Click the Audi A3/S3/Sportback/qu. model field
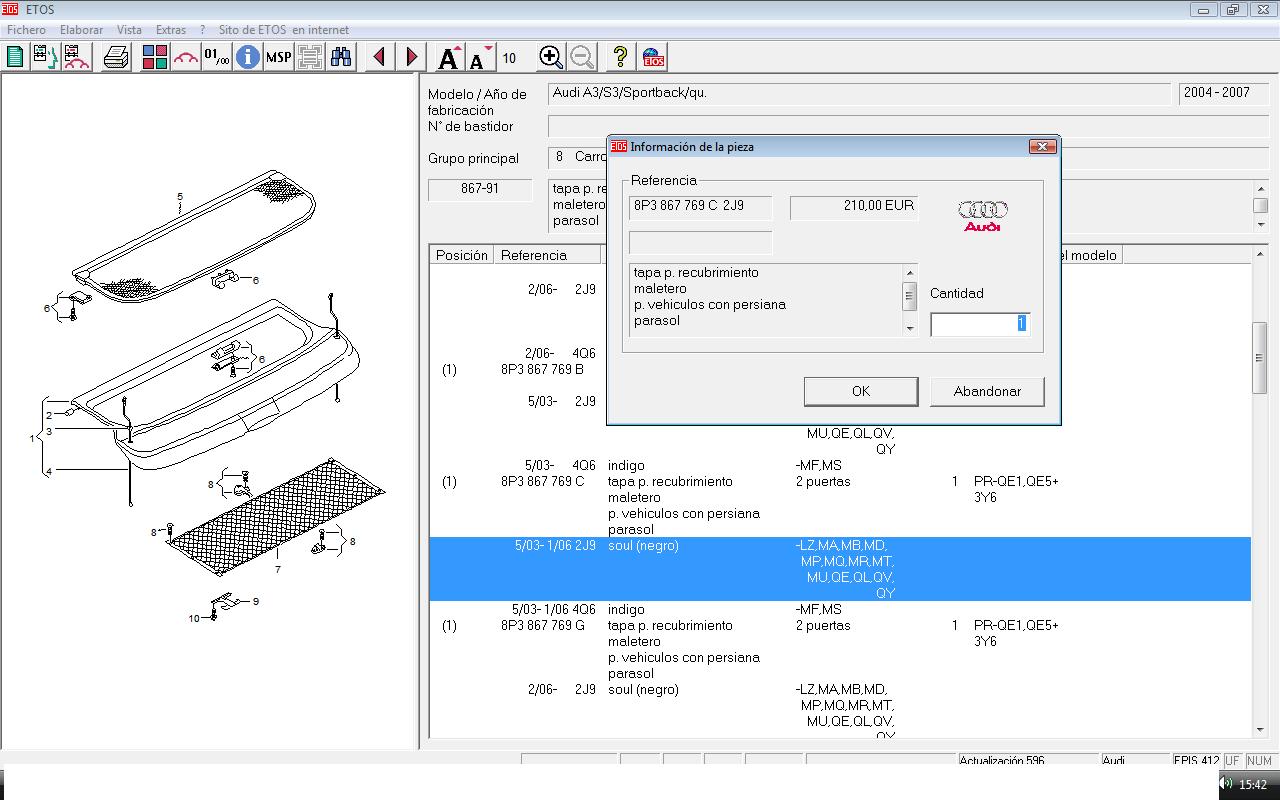 click(x=859, y=94)
